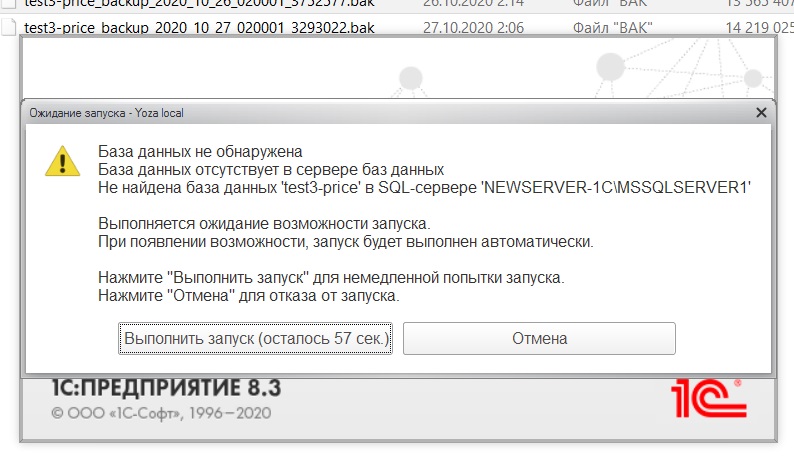Click "При появлении возможности" message line
This screenshot has width=794, height=463.
(x=345, y=242)
